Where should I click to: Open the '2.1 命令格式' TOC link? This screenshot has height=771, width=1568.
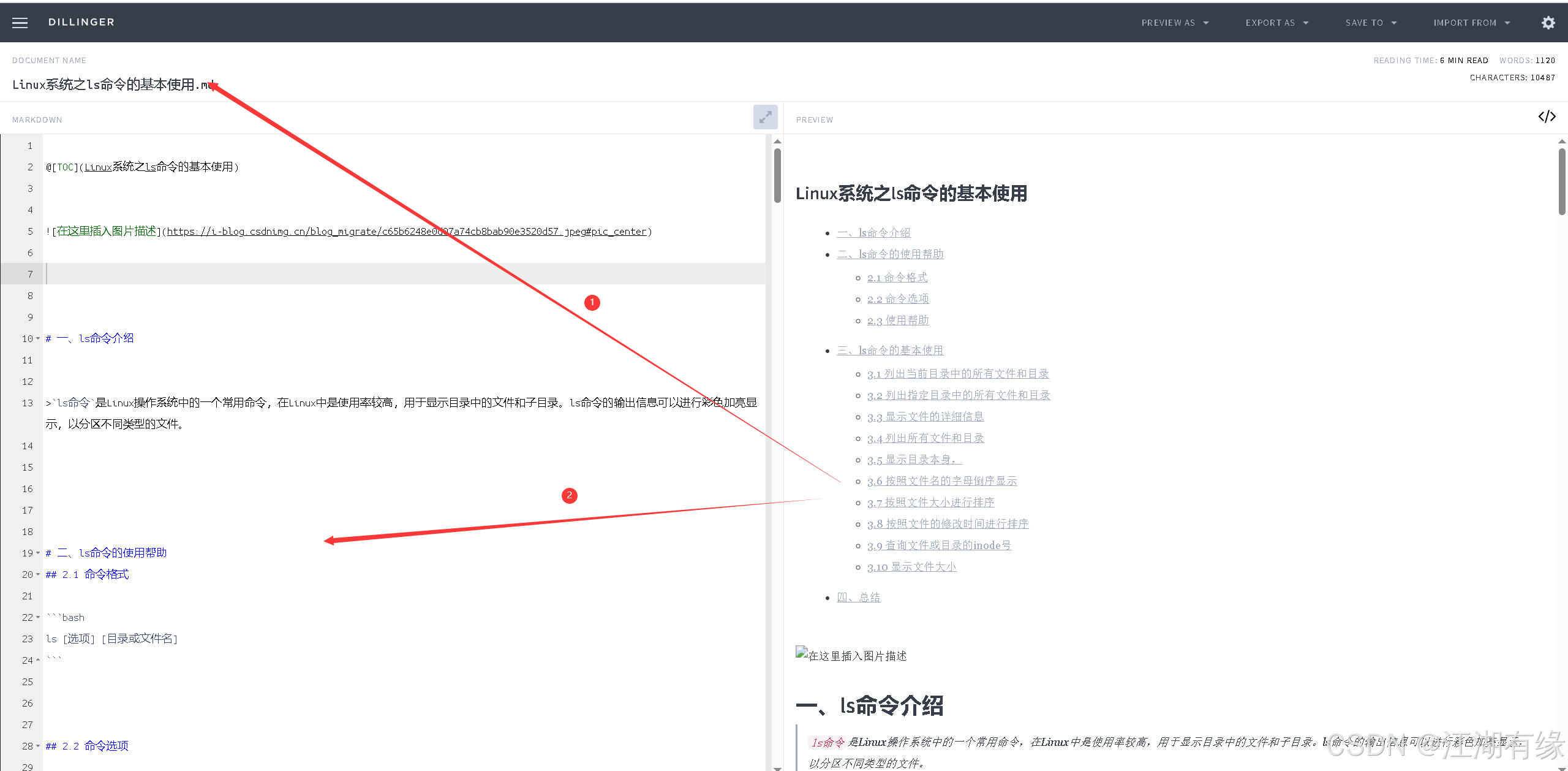(x=897, y=278)
